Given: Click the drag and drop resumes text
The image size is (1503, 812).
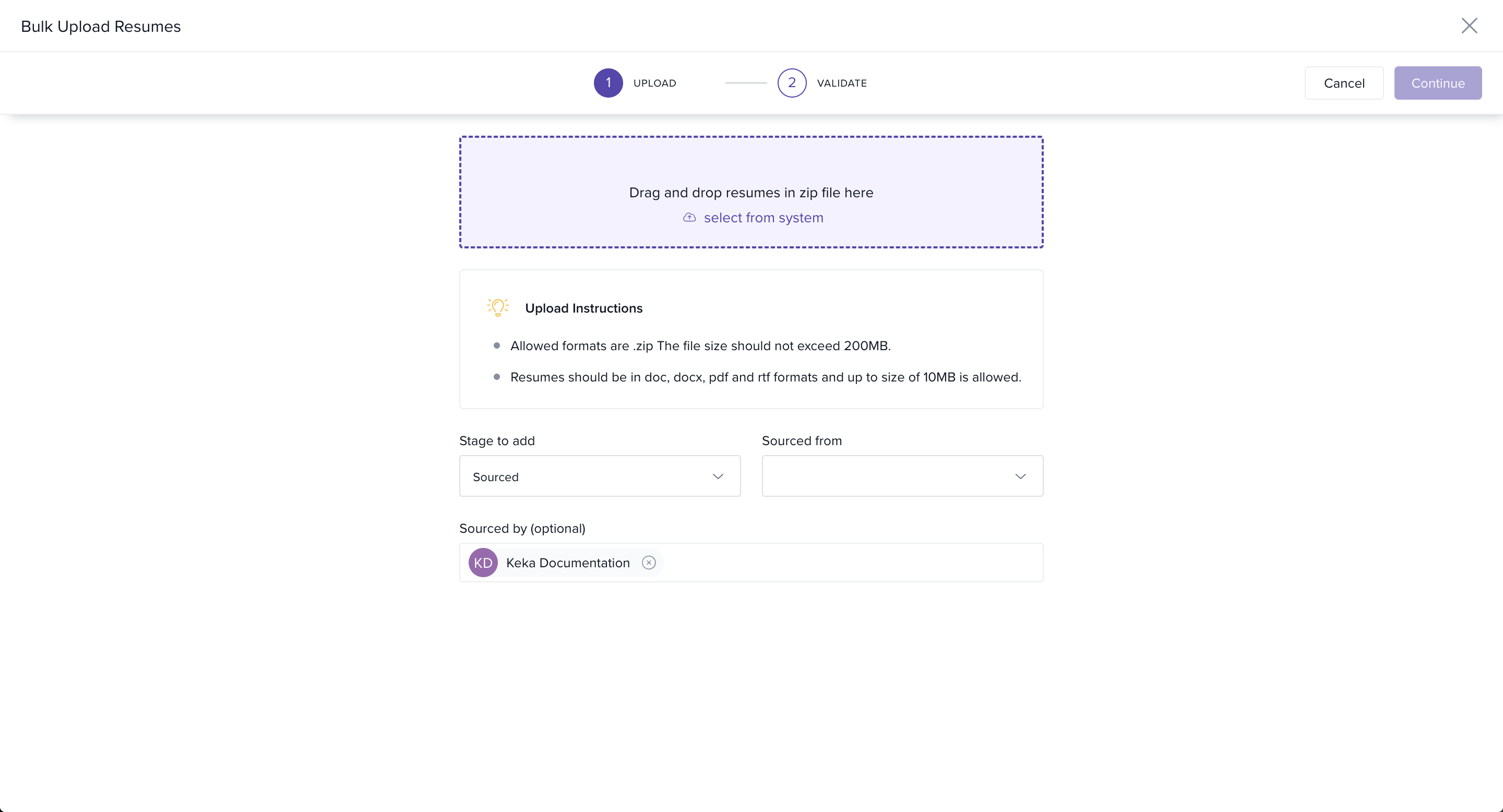Looking at the screenshot, I should point(751,193).
